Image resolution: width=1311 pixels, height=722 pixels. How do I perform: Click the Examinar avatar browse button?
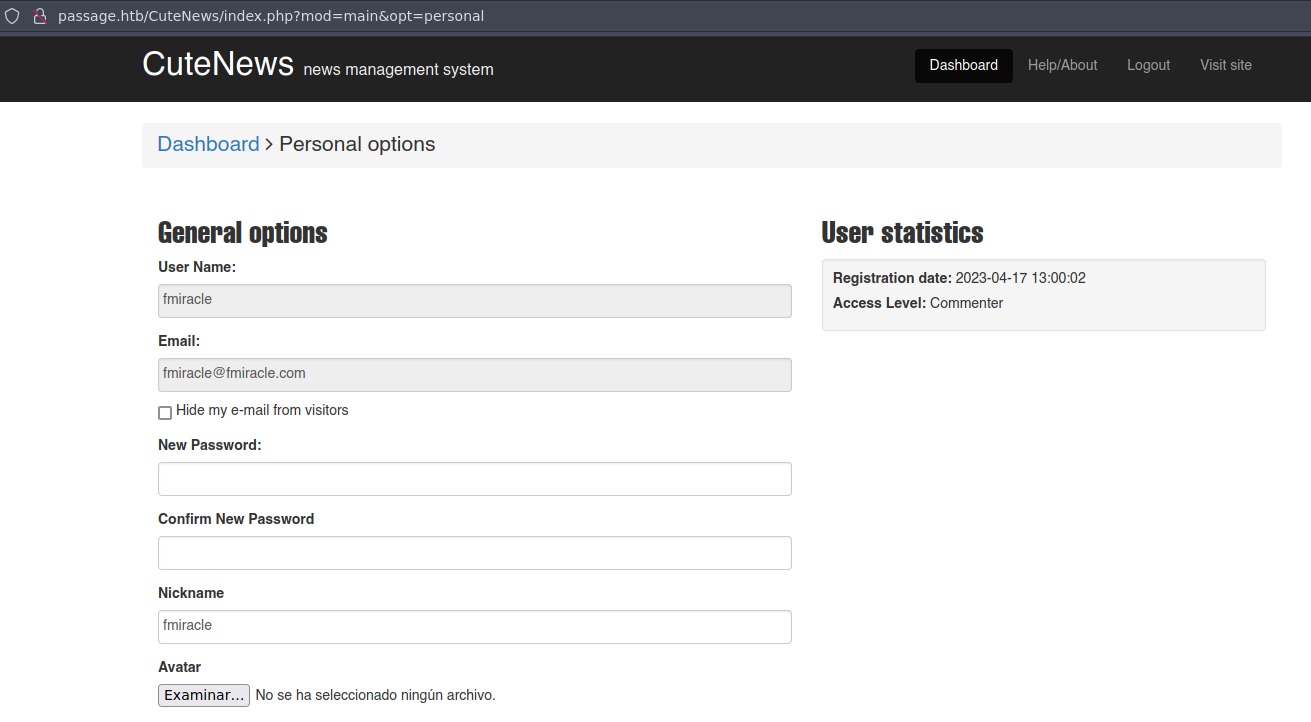[204, 695]
